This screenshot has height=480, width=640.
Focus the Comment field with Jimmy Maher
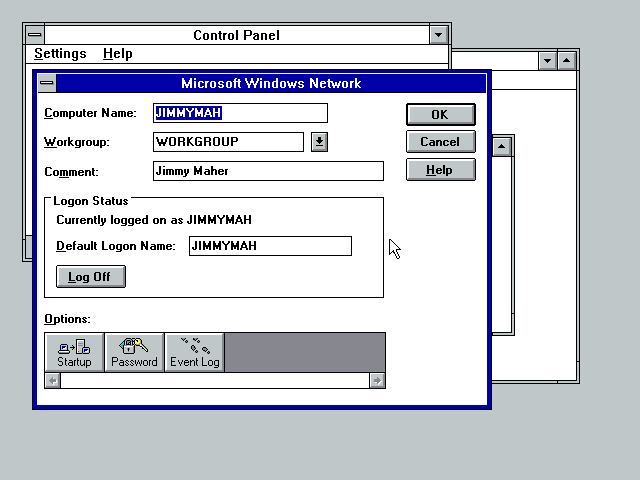pyautogui.click(x=268, y=171)
